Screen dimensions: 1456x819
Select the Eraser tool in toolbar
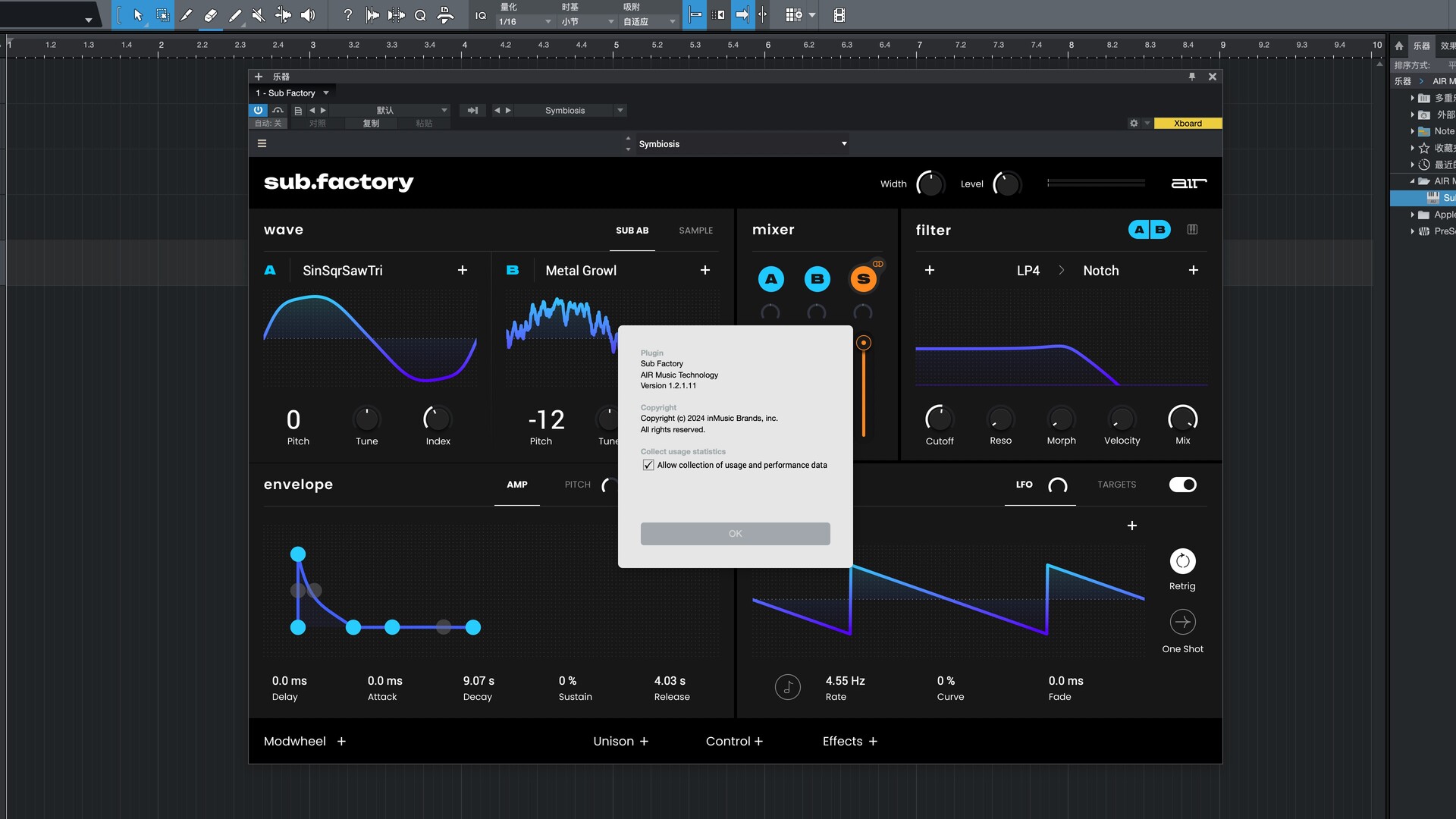(x=211, y=14)
